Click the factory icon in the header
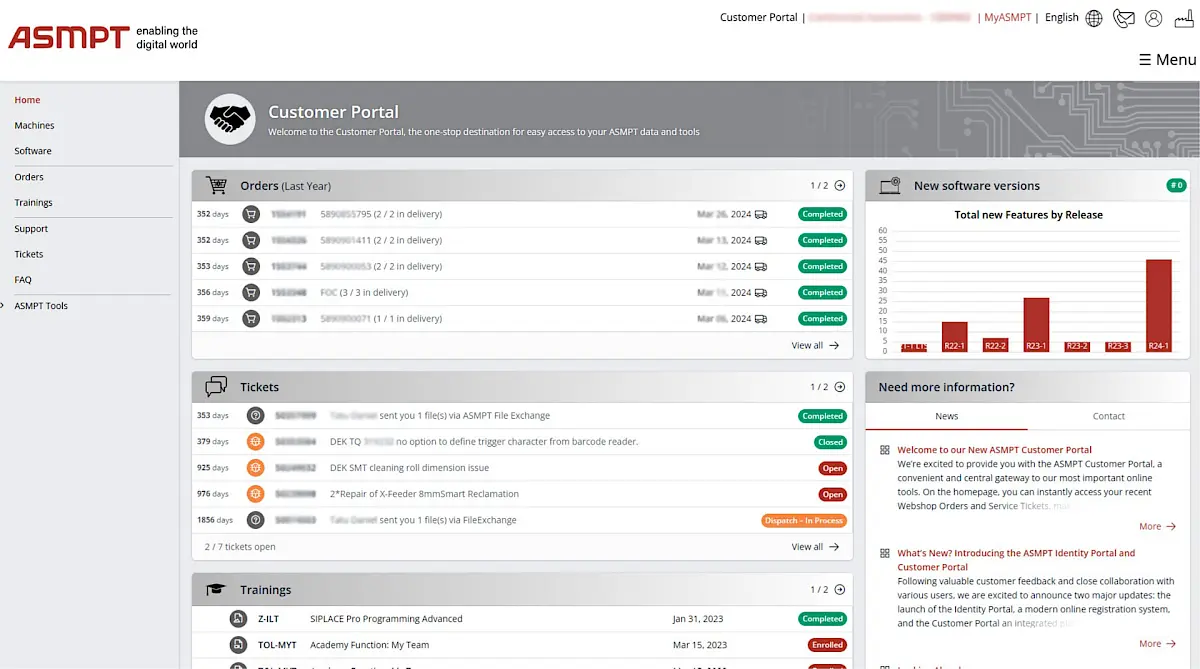Viewport: 1200px width, 669px height. coord(1184,18)
